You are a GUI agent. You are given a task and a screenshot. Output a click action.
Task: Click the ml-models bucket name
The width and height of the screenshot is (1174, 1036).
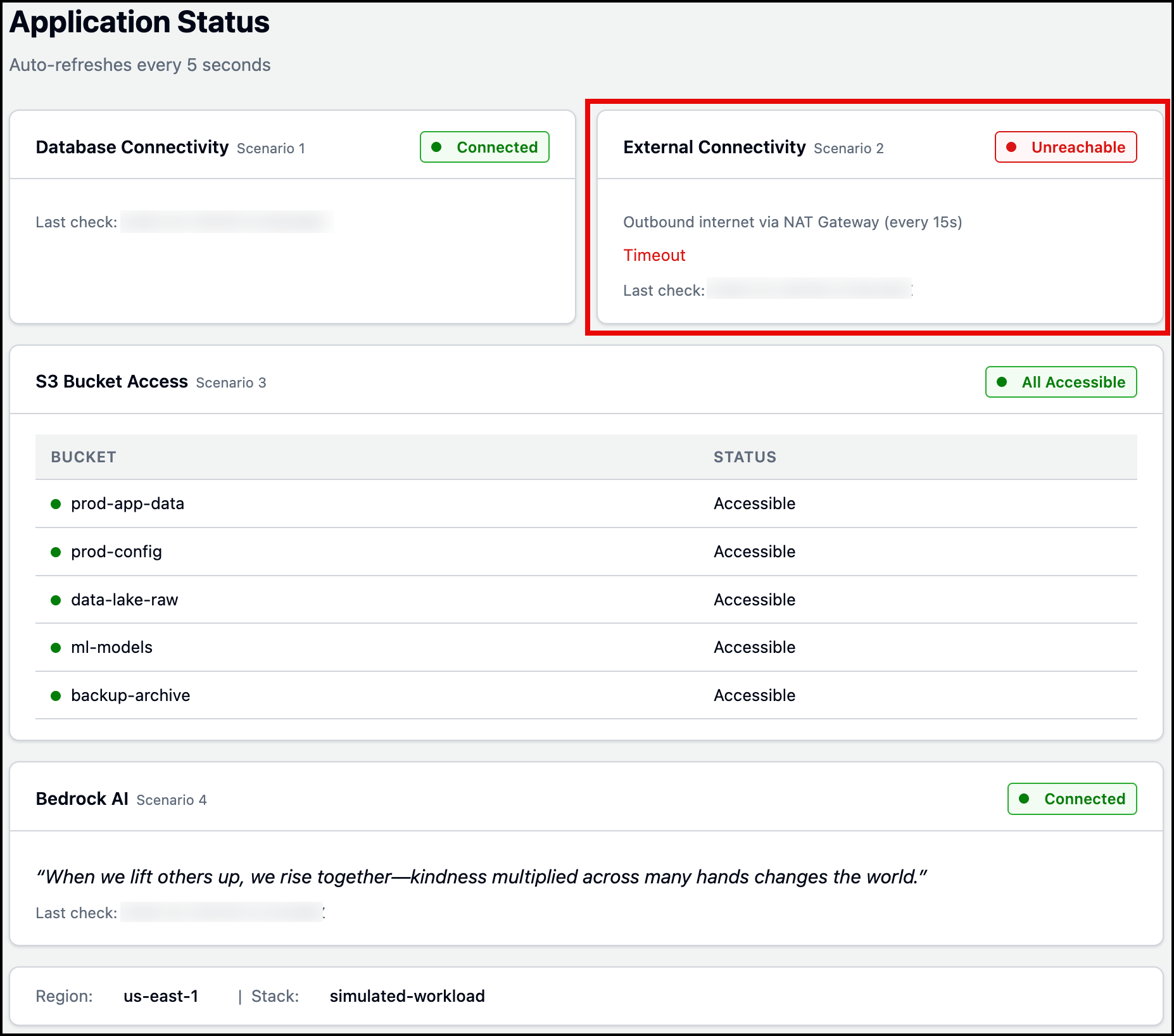pyautogui.click(x=111, y=647)
